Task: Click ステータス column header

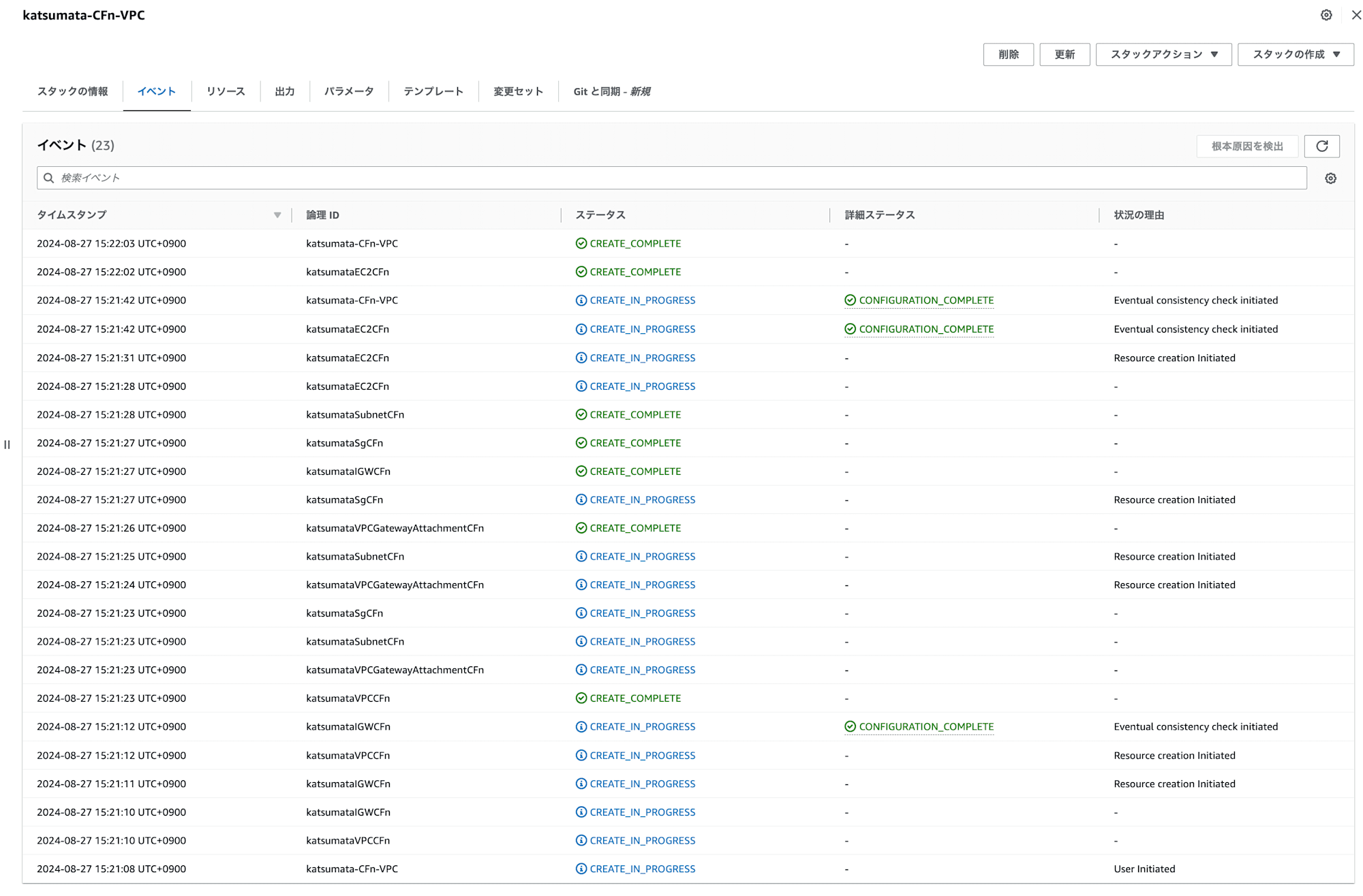Action: pyautogui.click(x=600, y=215)
